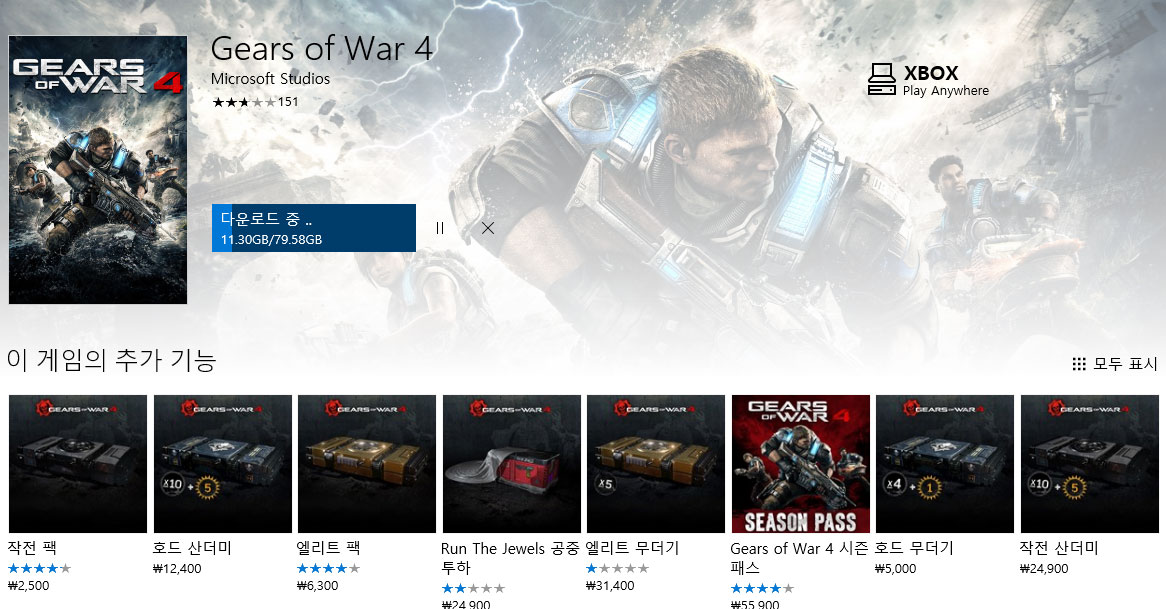The image size is (1166, 609).
Task: Pause the Gears of War 4 download
Action: tap(439, 228)
